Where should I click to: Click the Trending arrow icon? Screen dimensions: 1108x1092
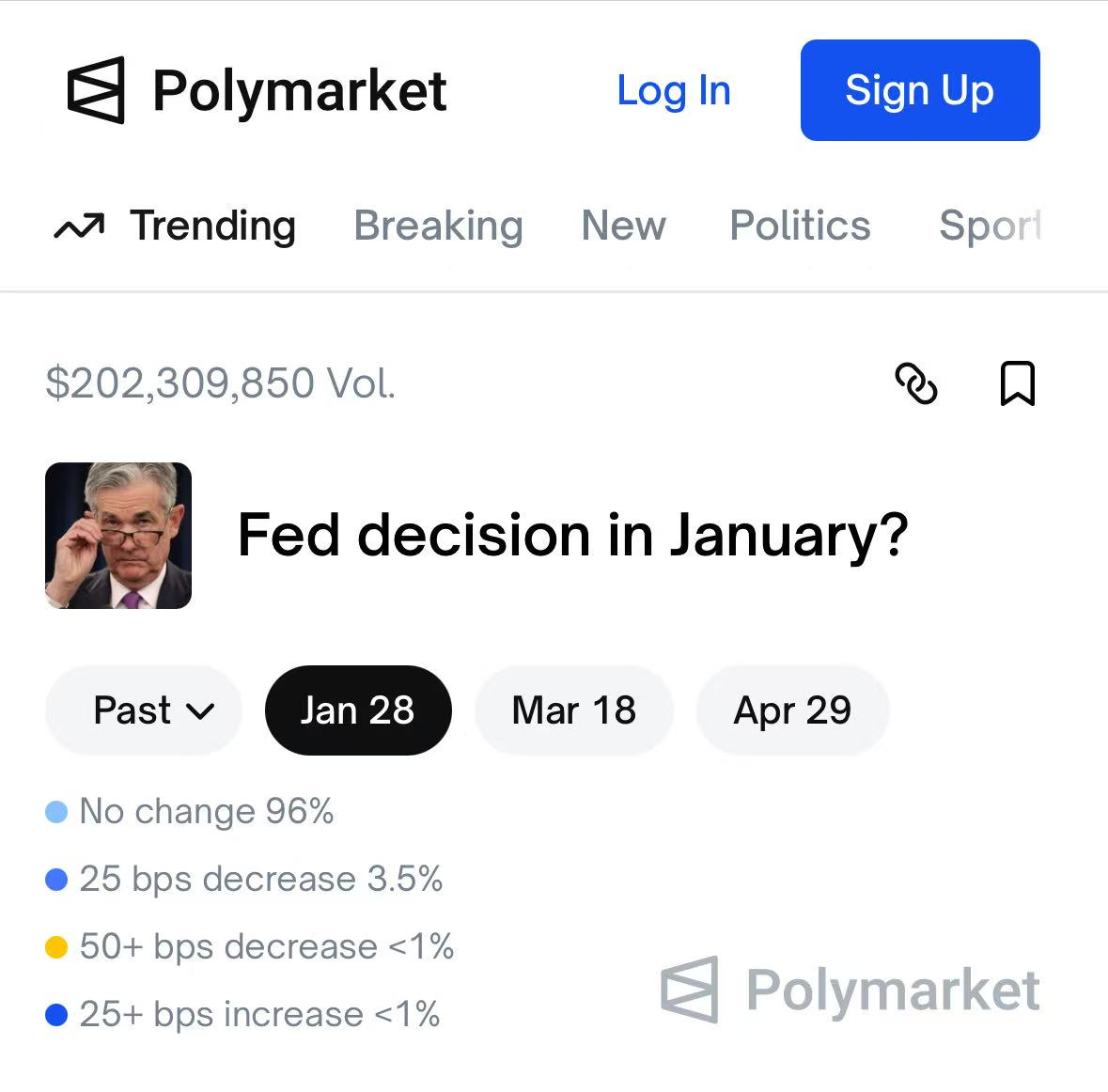(79, 226)
